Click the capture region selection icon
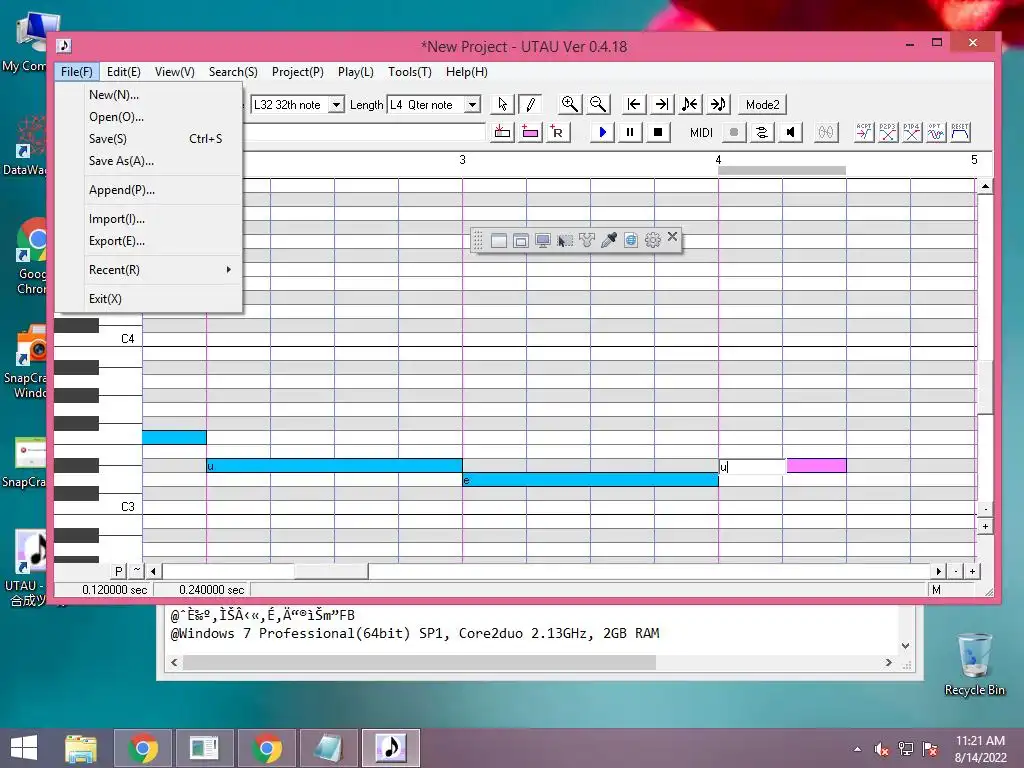 [x=565, y=241]
